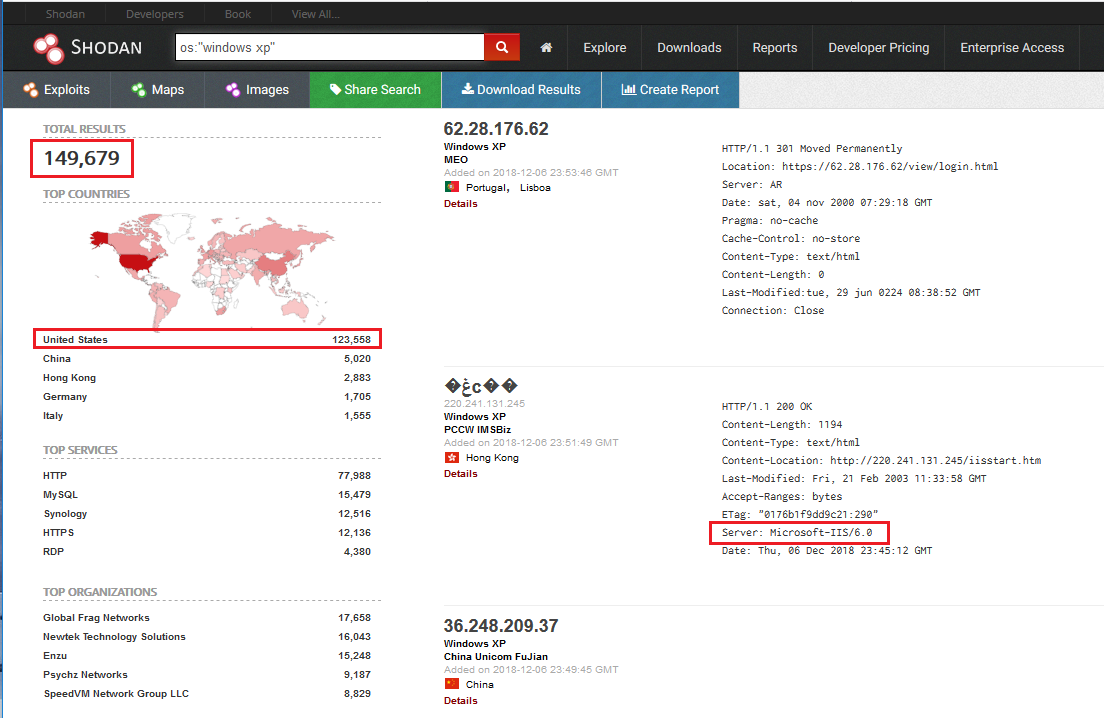Click the Share Search tag icon

click(x=335, y=89)
